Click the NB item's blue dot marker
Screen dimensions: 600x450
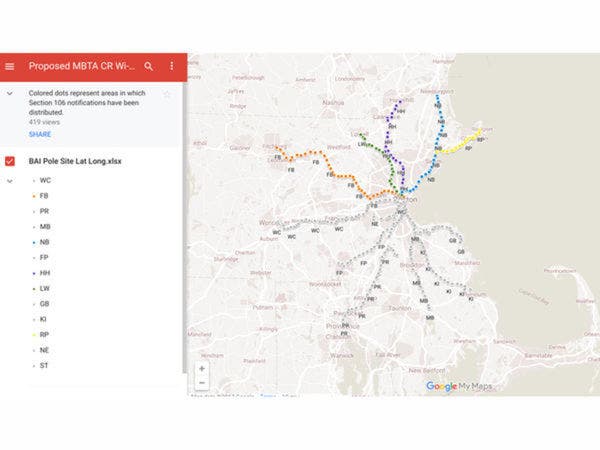33,242
